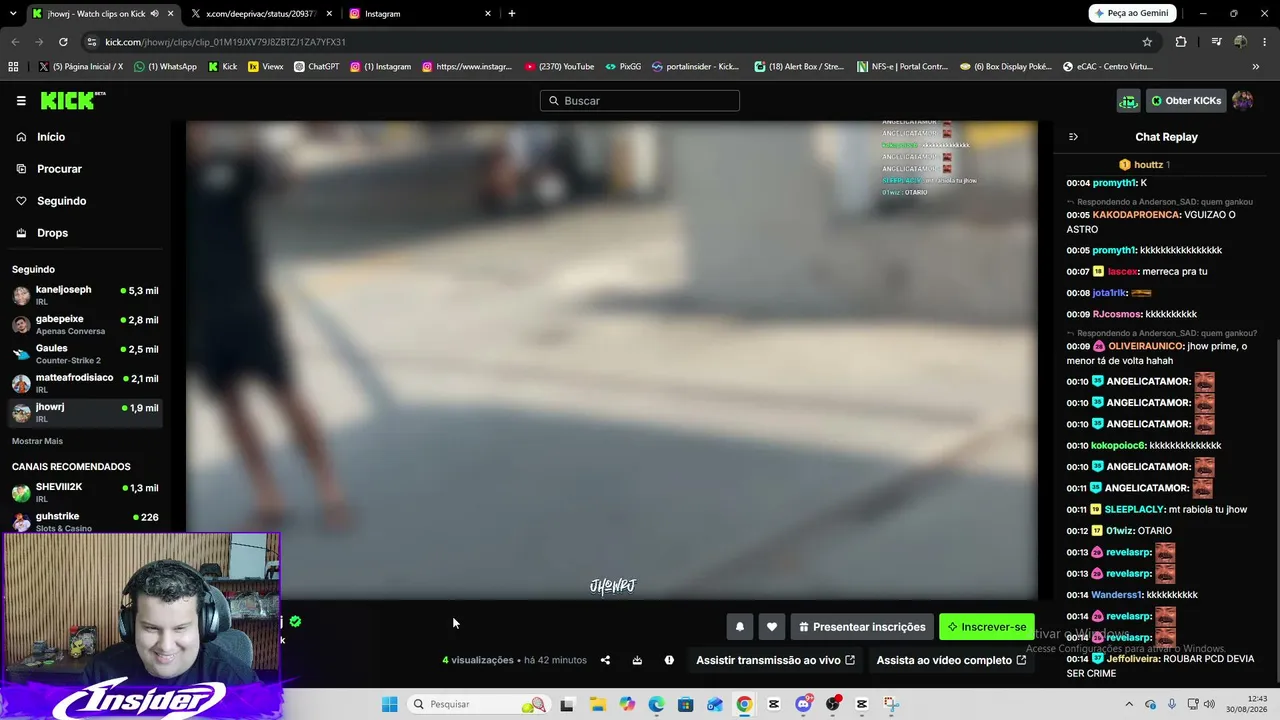
Task: Click the green Inscrever-se button
Action: [x=987, y=627]
